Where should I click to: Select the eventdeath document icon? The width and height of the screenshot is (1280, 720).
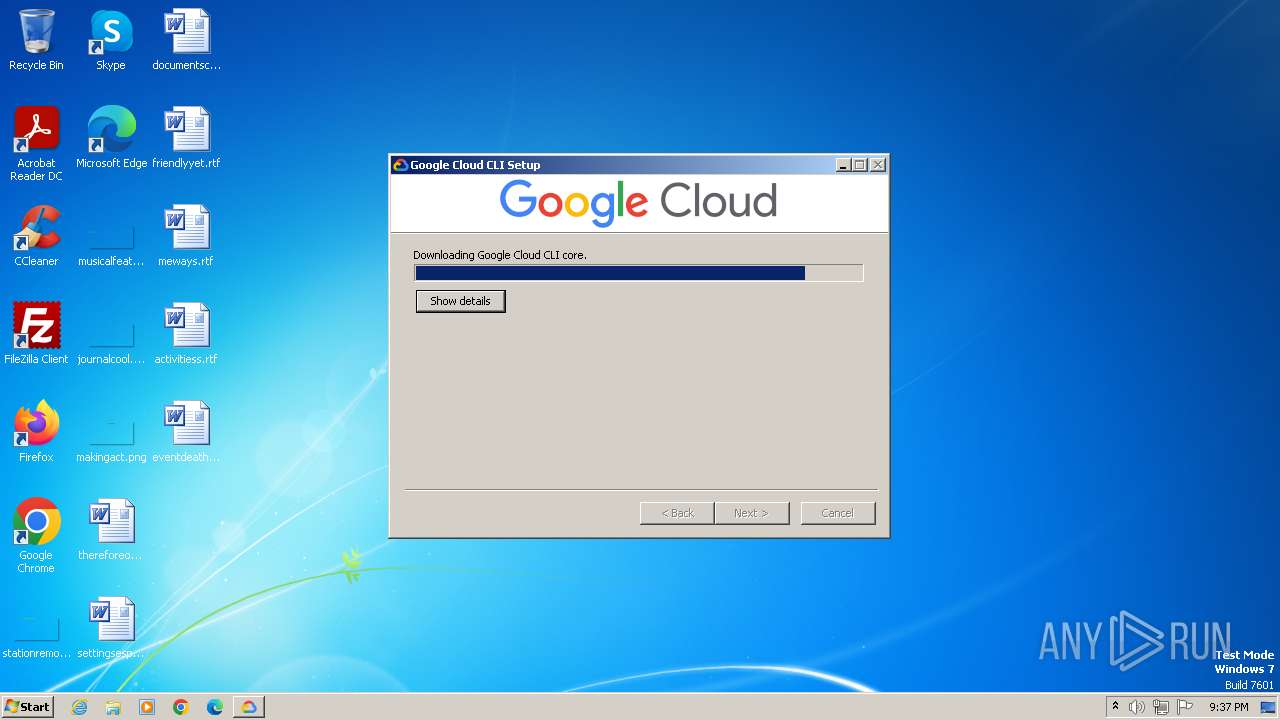point(186,432)
